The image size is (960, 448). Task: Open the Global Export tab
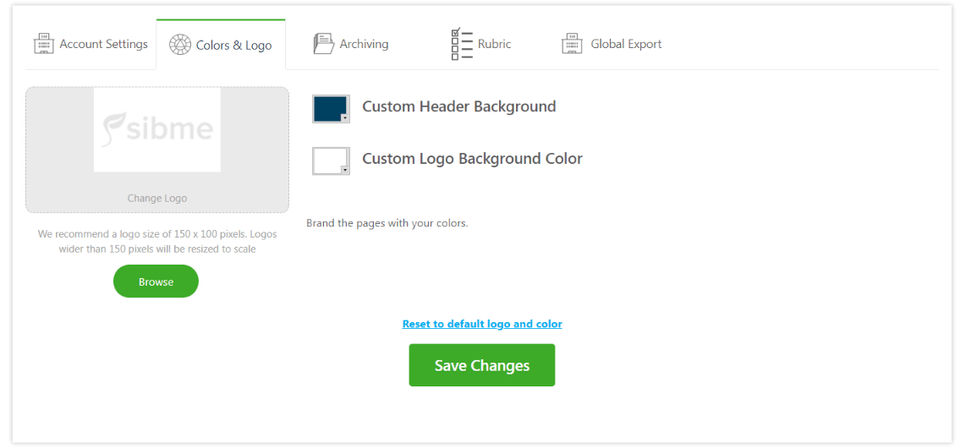point(611,44)
